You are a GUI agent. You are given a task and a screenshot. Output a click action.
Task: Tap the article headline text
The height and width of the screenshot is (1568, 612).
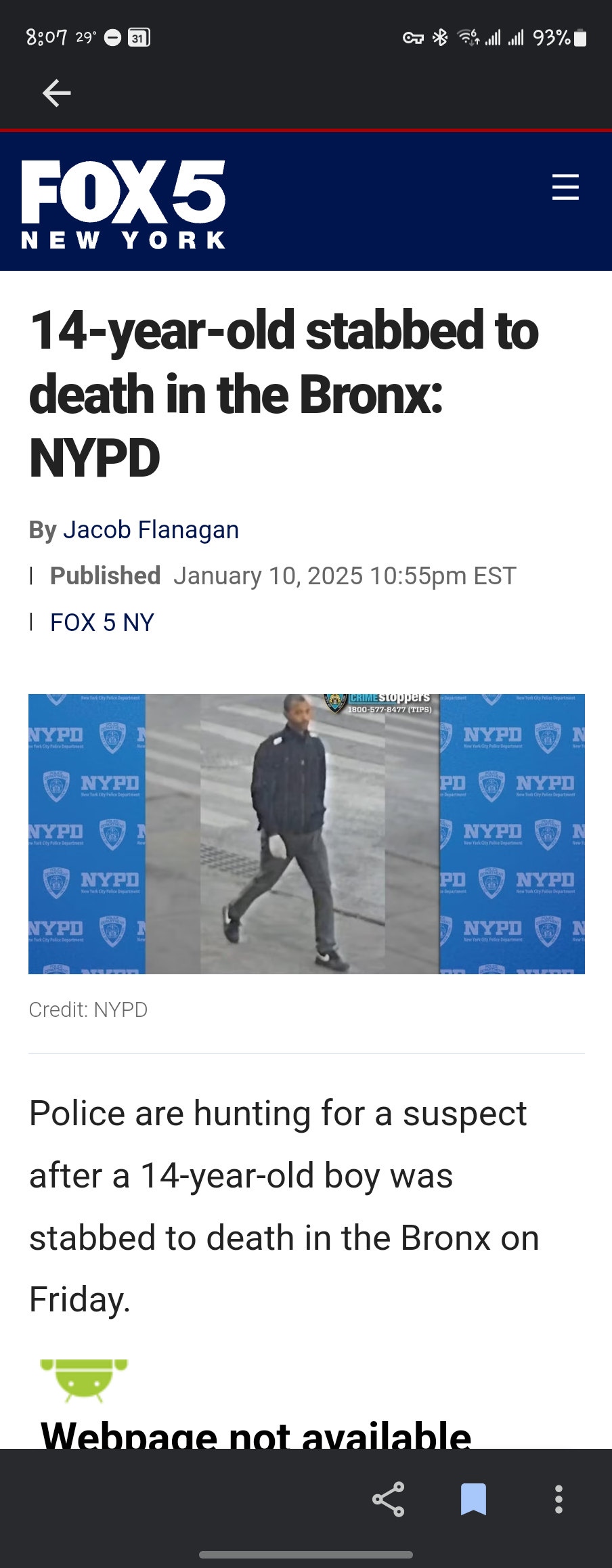tap(284, 394)
